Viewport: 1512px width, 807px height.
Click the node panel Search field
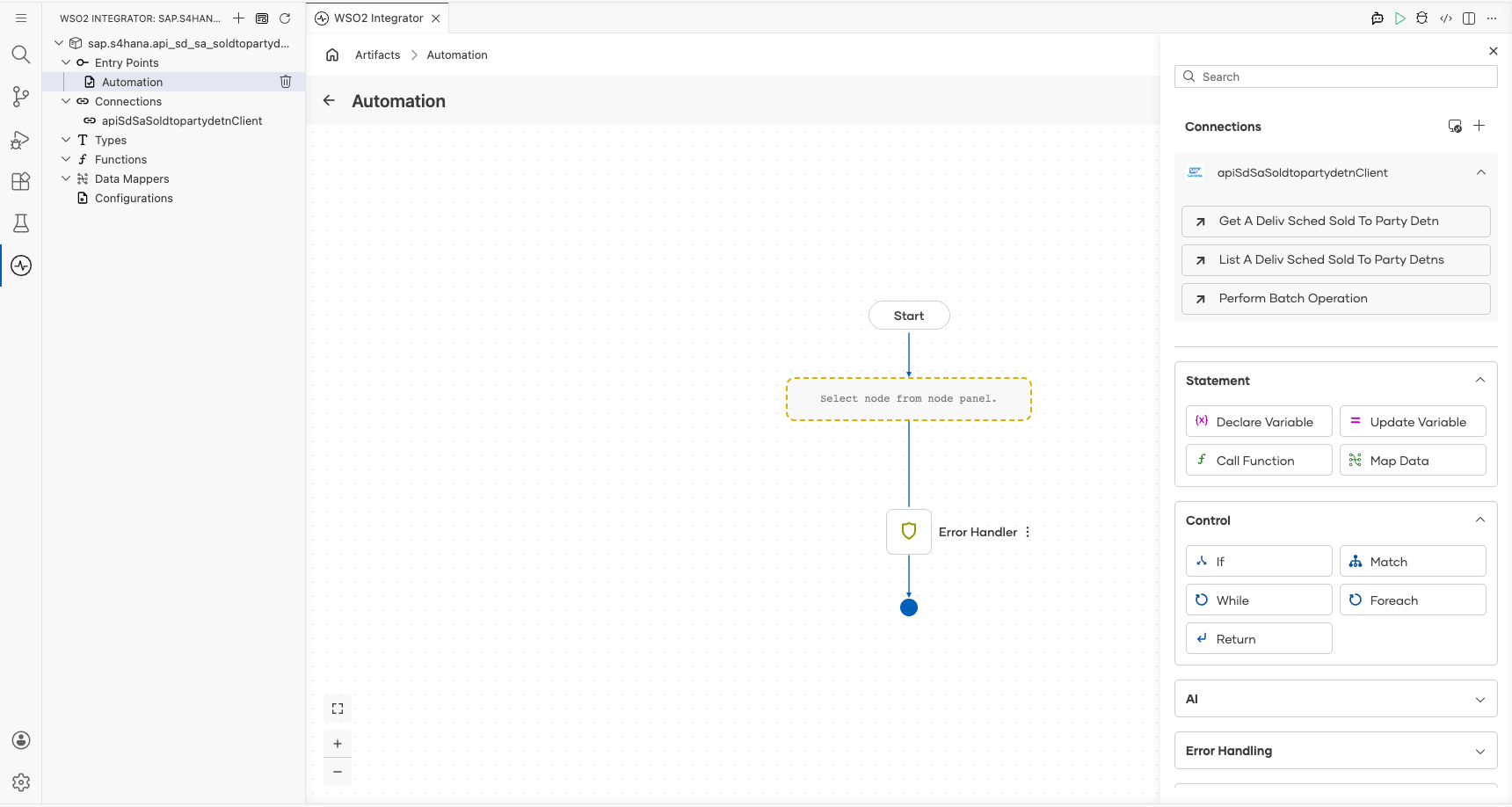(1336, 76)
